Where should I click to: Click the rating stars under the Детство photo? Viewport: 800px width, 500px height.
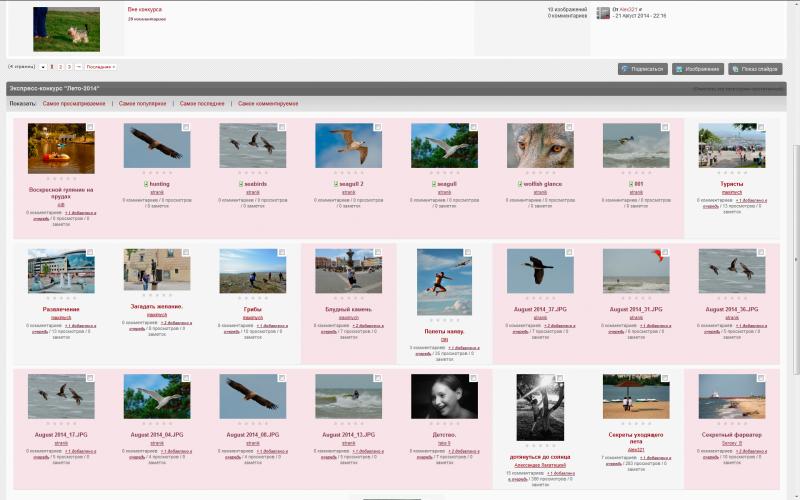click(x=444, y=424)
